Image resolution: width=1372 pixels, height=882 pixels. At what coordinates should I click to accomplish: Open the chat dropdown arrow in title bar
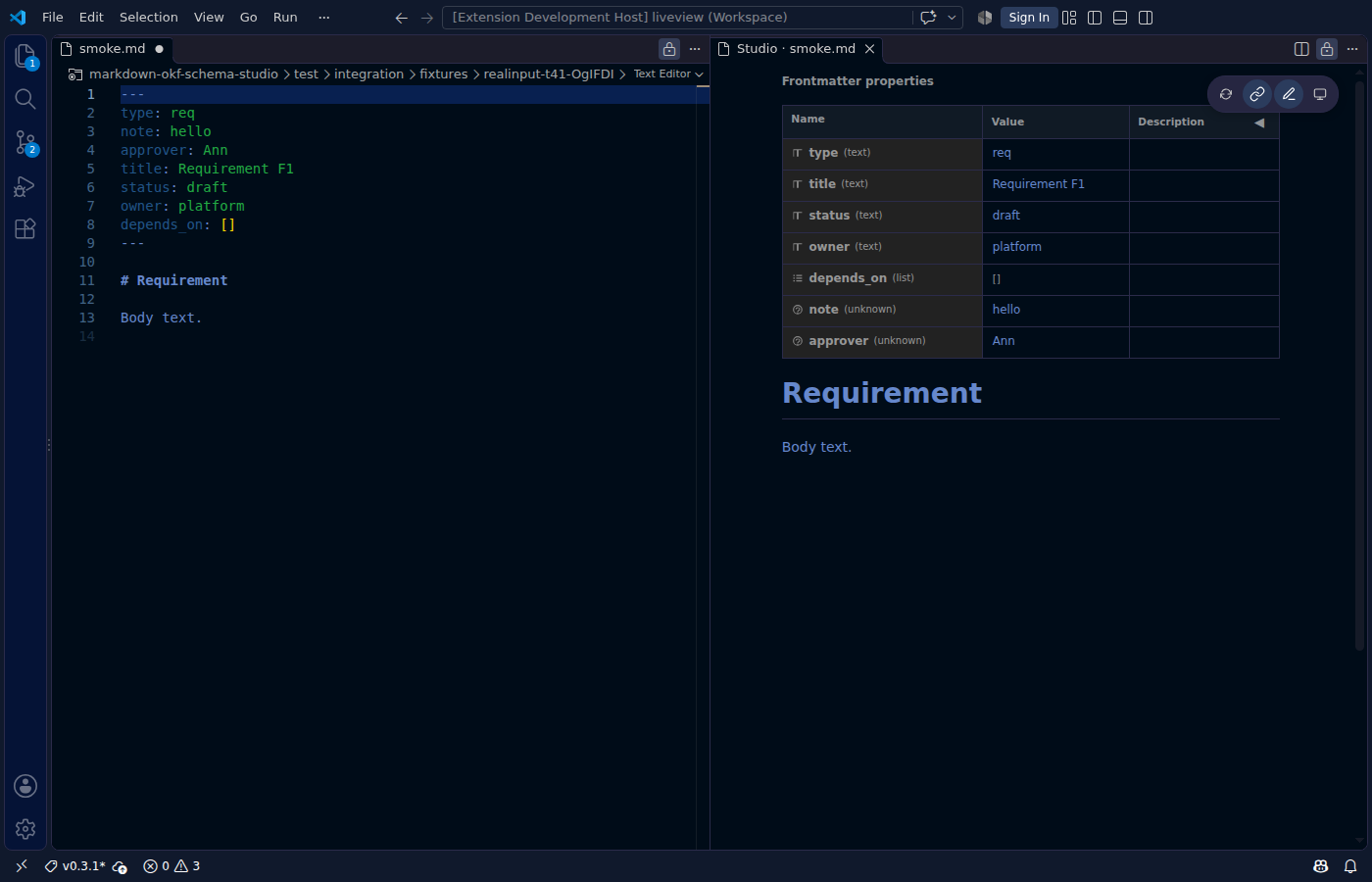(x=952, y=18)
